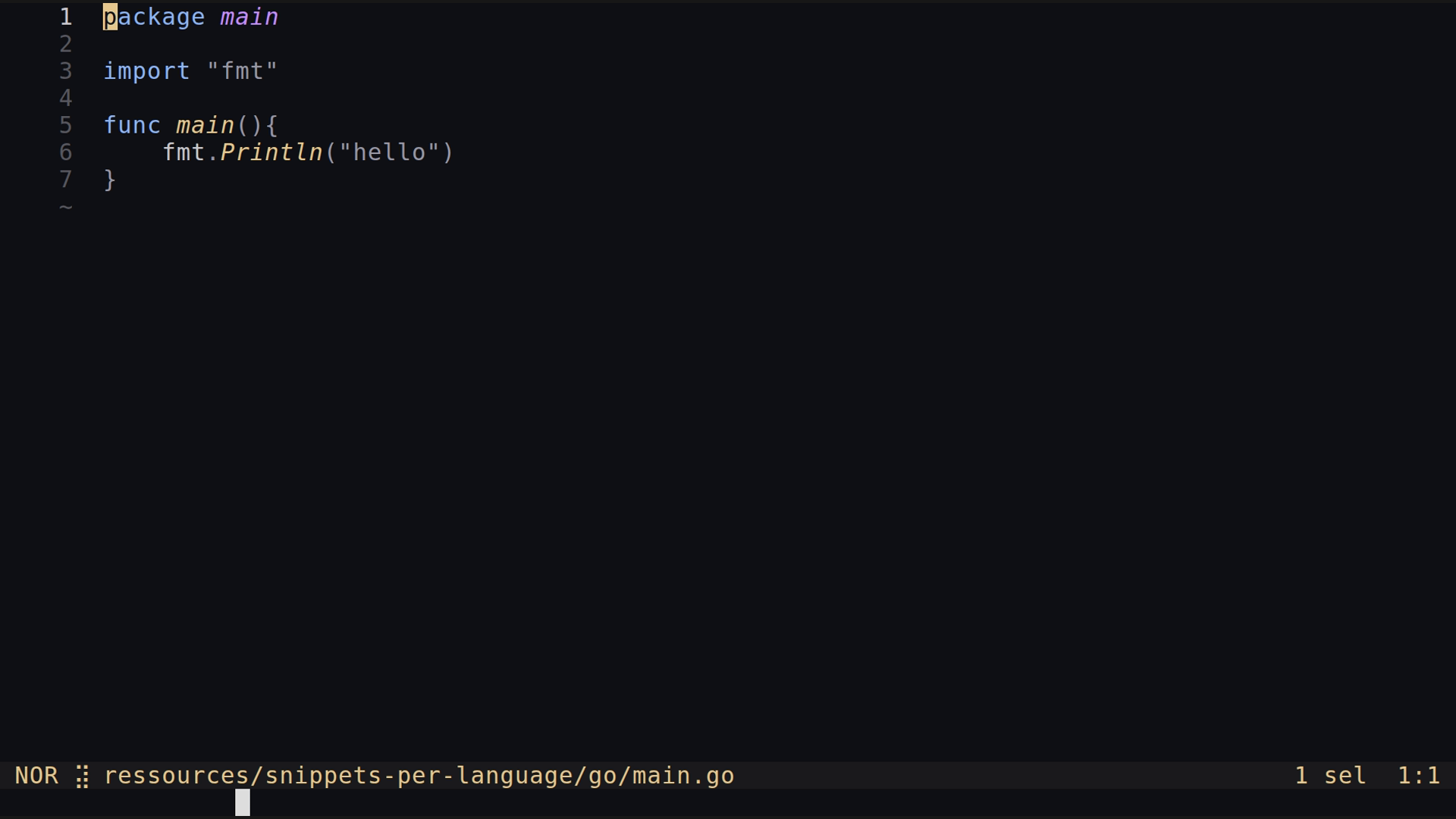1456x819 pixels.
Task: Click the purple 'main' package name
Action: point(249,17)
